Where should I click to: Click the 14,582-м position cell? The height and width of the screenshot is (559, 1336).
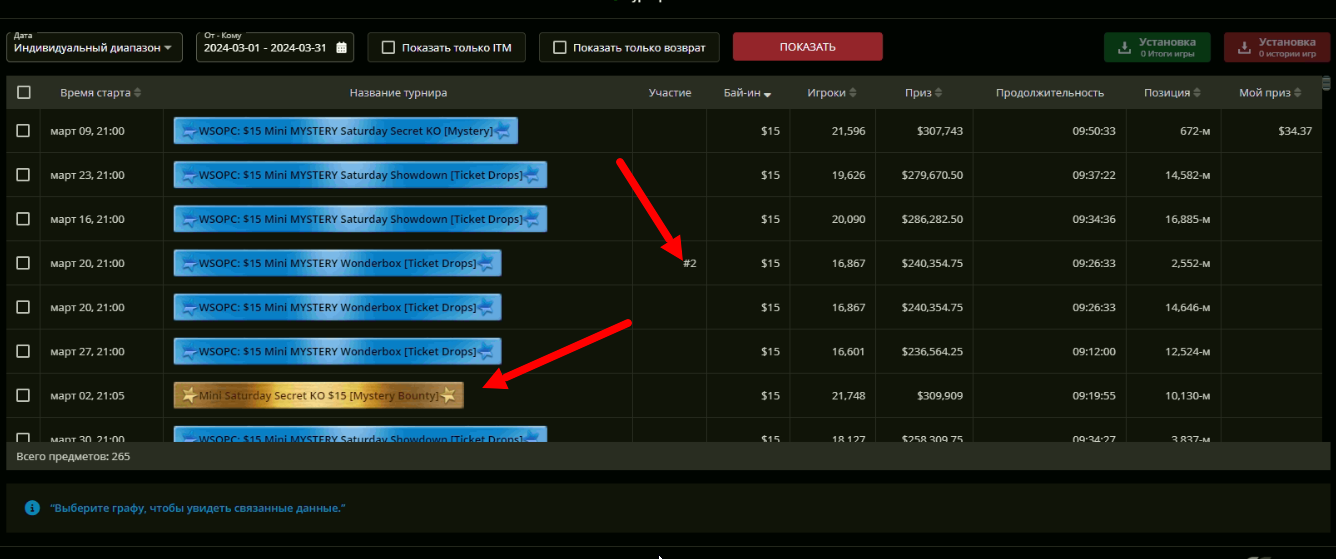1187,175
